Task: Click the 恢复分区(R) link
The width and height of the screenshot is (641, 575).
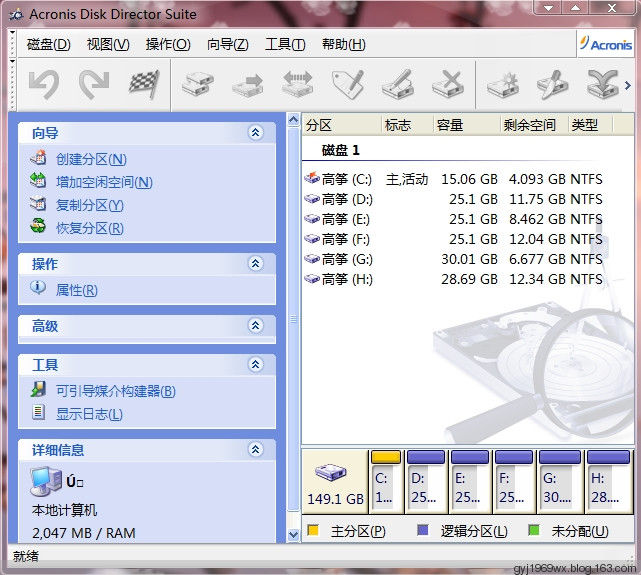Action: pyautogui.click(x=90, y=228)
